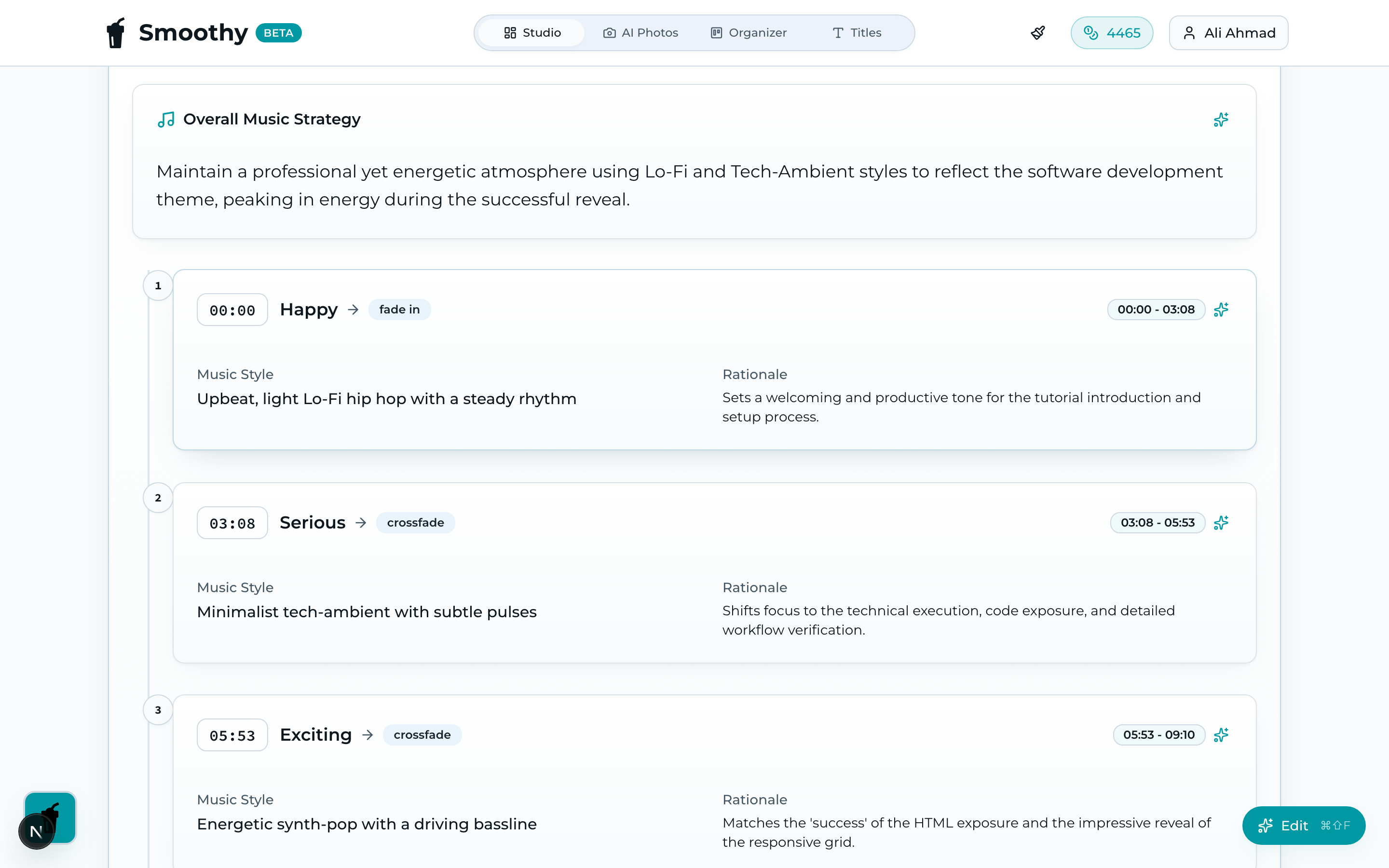Click the AI sparkle icon in Overall Music Strategy
The height and width of the screenshot is (868, 1389).
1221,120
